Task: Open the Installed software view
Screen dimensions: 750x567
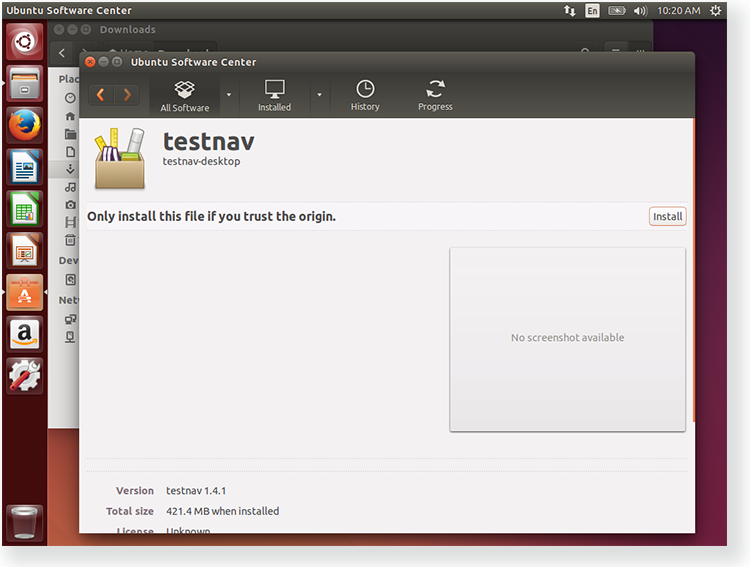Action: [274, 95]
